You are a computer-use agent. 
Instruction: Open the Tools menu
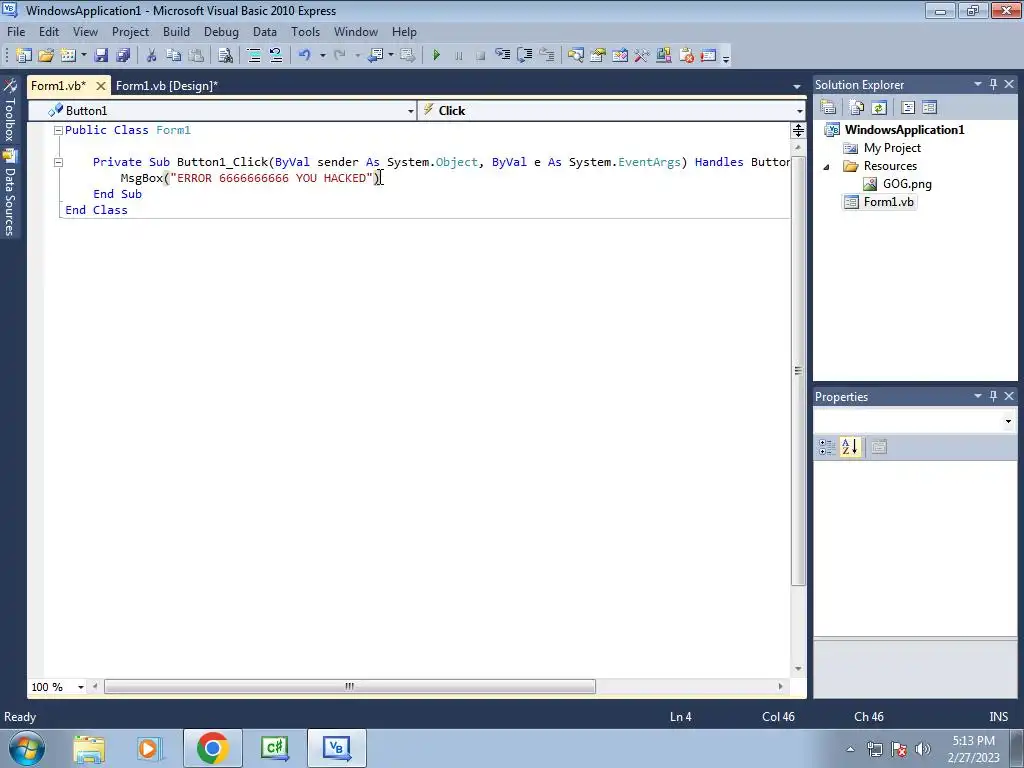(306, 32)
